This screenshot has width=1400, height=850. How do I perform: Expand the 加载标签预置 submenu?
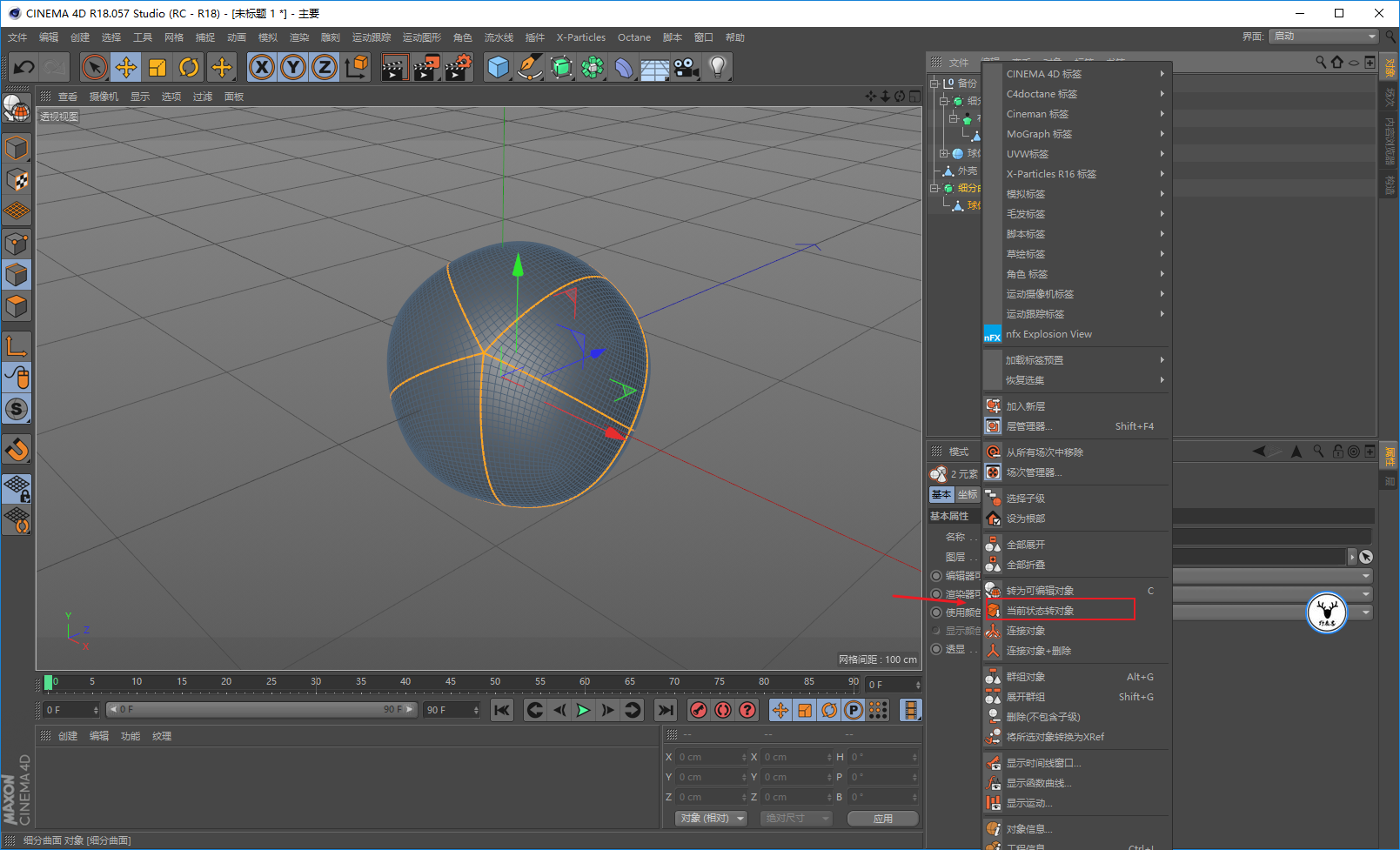pos(1077,360)
